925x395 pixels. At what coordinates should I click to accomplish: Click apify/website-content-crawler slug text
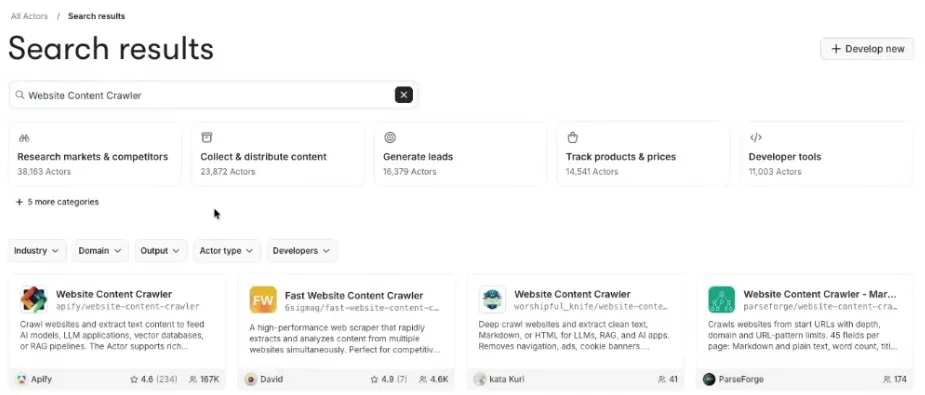(x=127, y=307)
